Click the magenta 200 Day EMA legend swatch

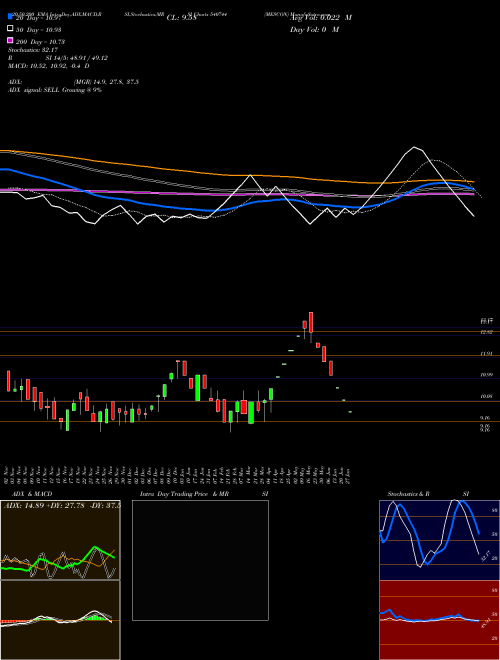coord(11,41)
